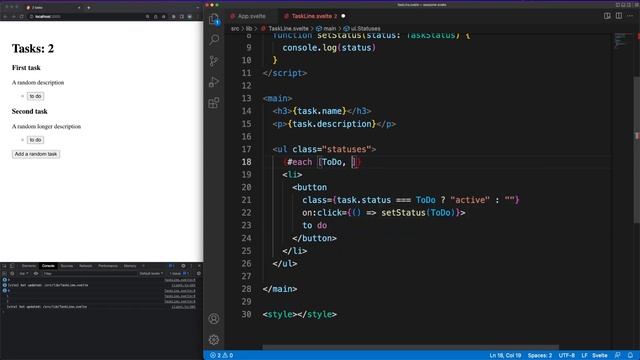Viewport: 640px width, 360px height.
Task: Switch to the App.svelte editor tab
Action: point(248,16)
